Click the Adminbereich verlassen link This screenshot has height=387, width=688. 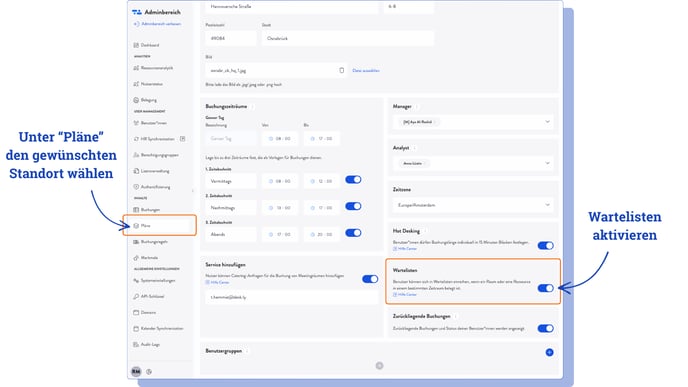coord(158,24)
